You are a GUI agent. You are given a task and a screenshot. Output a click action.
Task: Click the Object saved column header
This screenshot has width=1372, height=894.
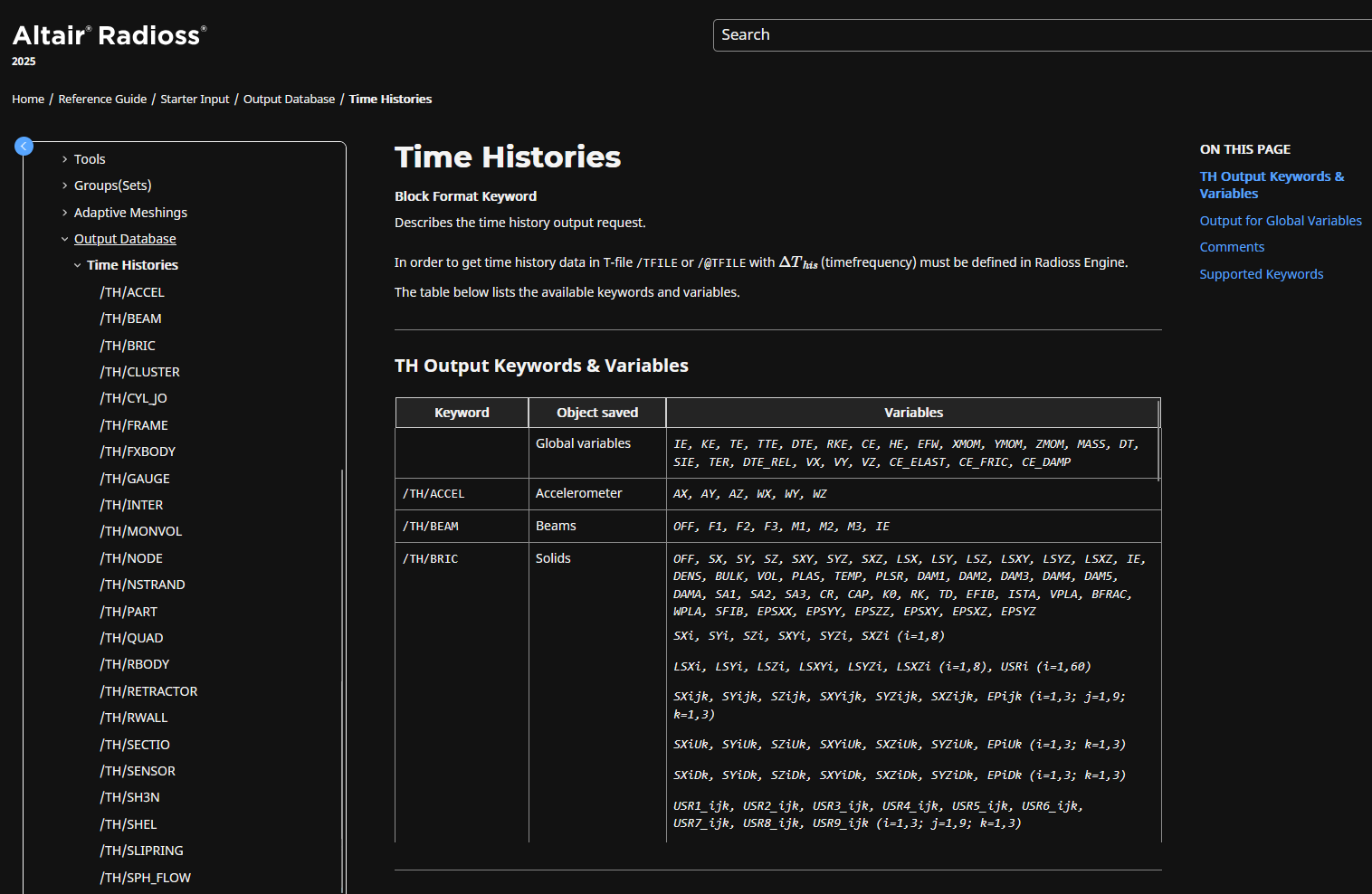[x=597, y=413]
